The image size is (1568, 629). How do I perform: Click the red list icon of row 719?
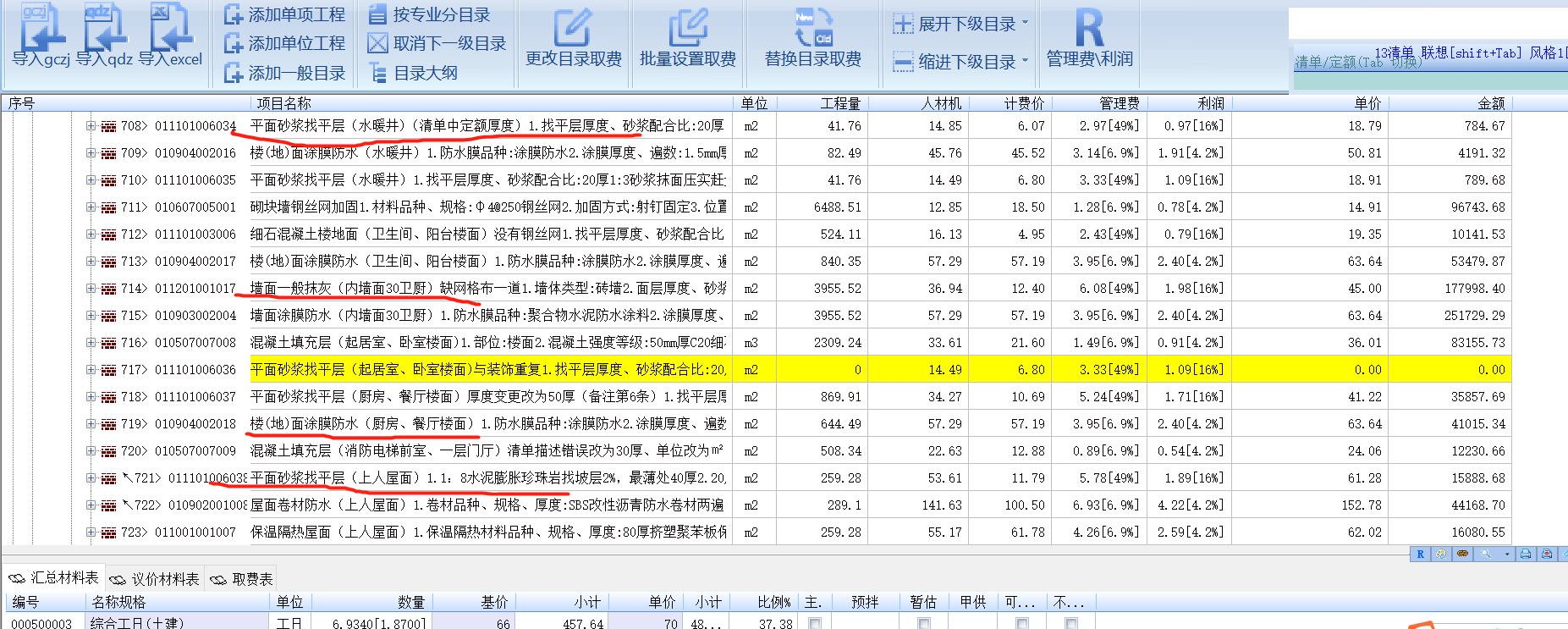pos(108,424)
